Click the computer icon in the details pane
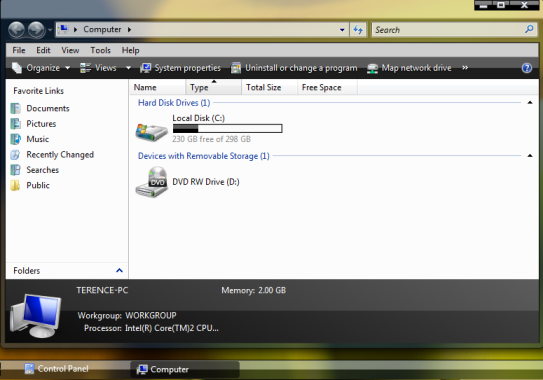543x380 pixels. pos(35,315)
